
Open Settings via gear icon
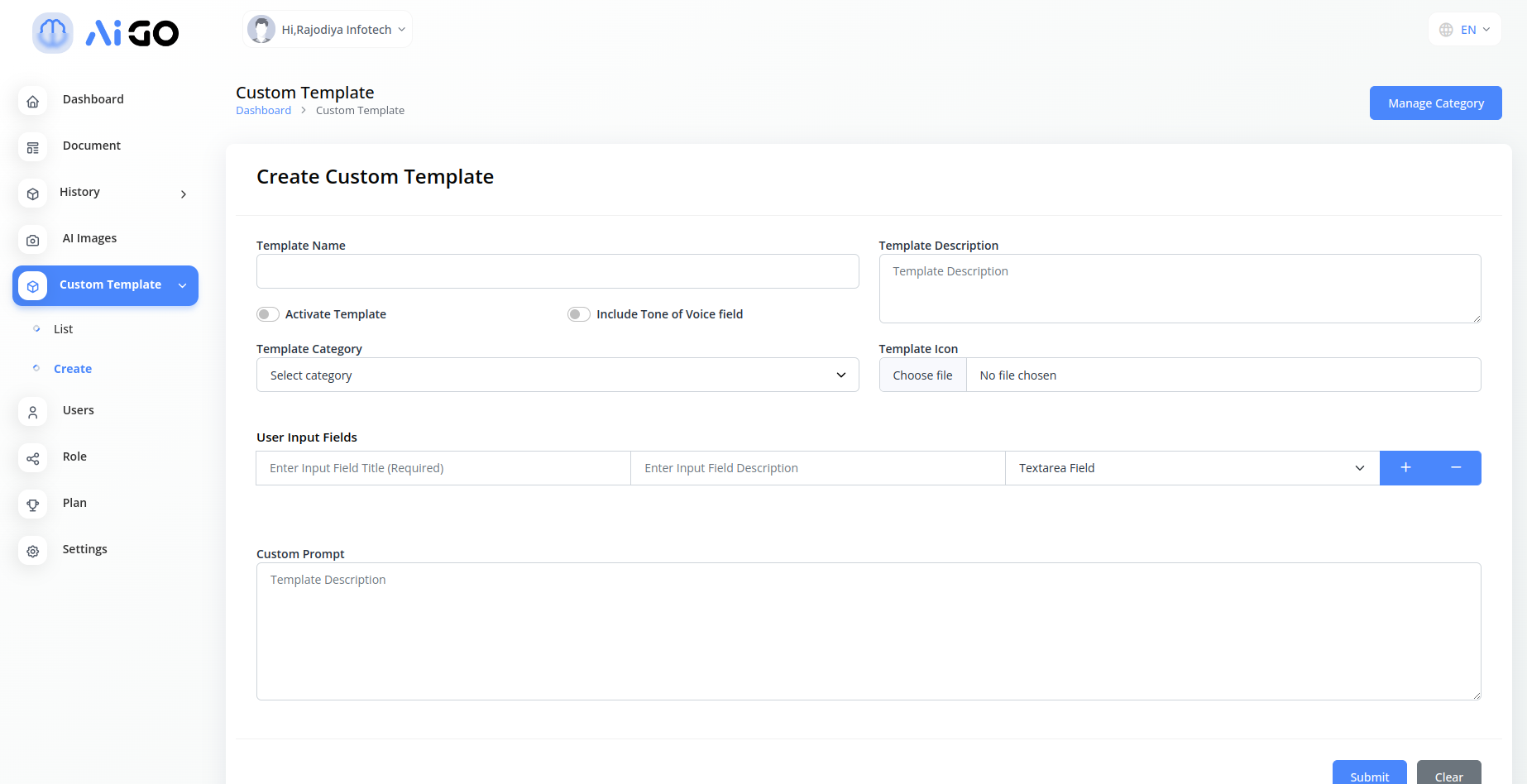(33, 552)
